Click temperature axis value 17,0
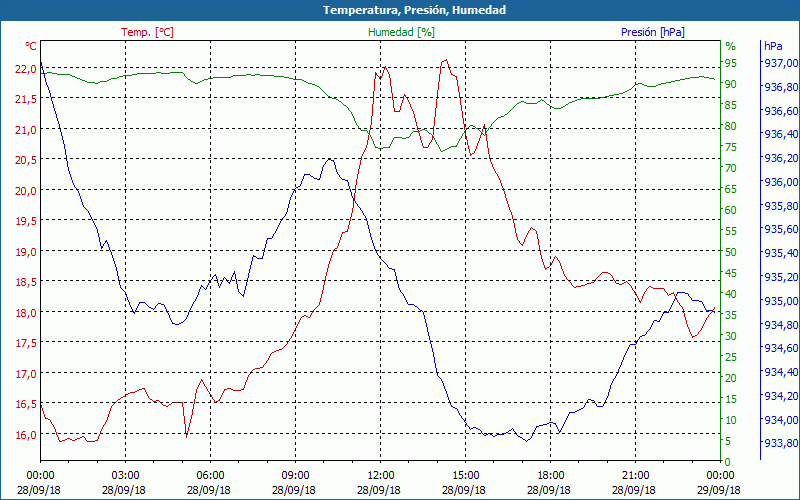Screen dimensions: 800x500 (28, 373)
